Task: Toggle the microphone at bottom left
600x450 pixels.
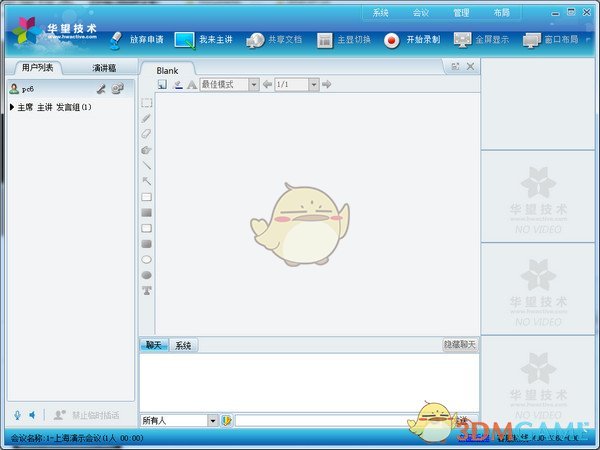Action: coord(17,415)
